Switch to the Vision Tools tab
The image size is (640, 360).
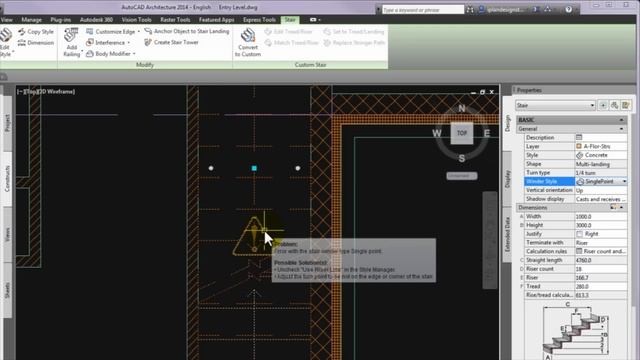(x=136, y=20)
